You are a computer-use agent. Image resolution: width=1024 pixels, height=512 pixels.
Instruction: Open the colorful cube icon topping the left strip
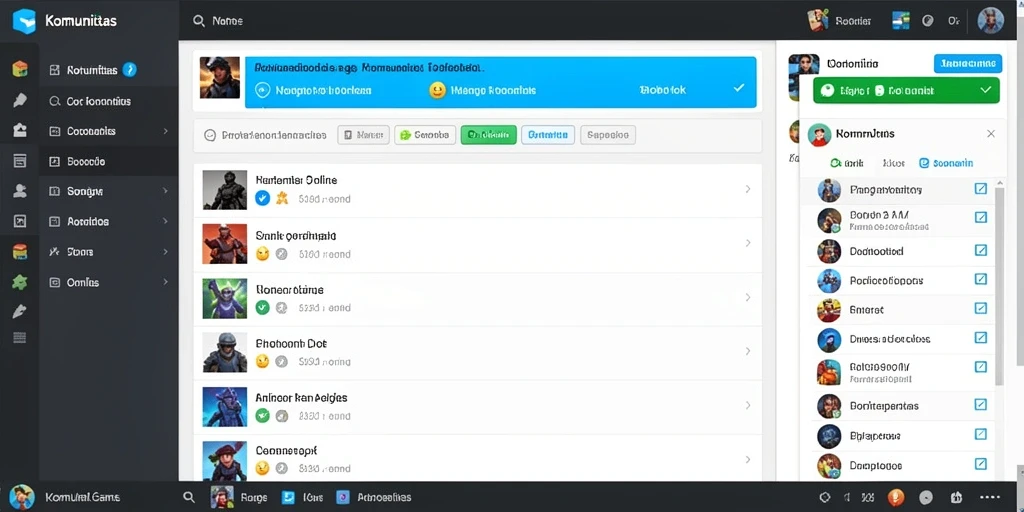click(20, 69)
